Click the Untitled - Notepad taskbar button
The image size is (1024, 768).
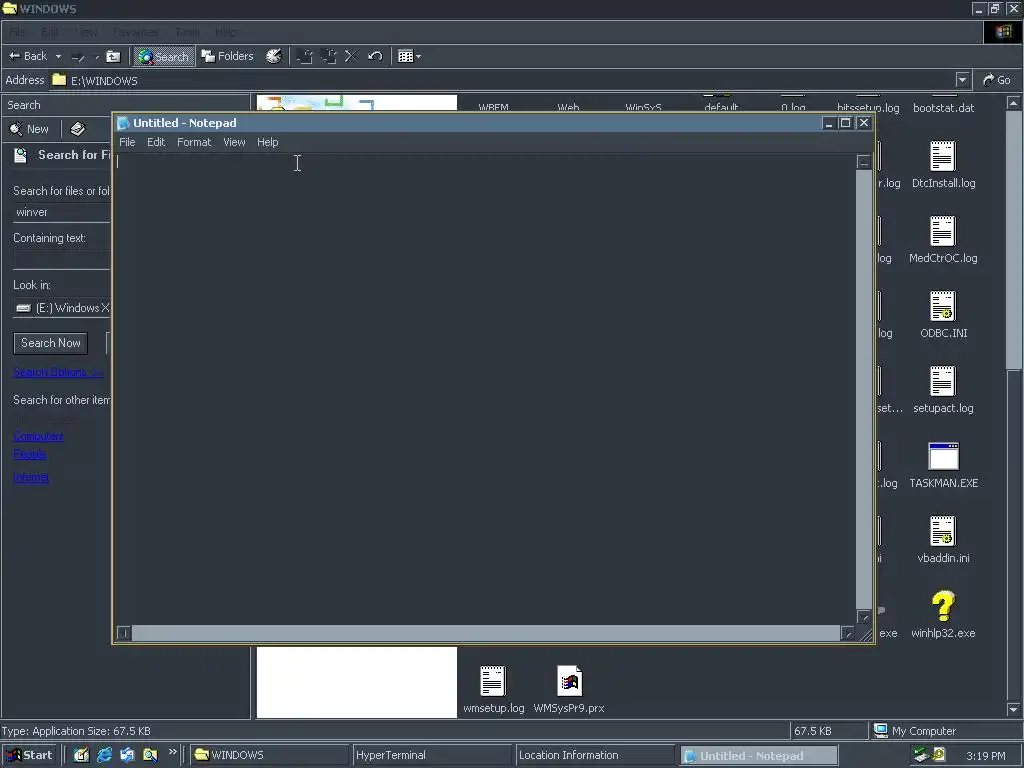pos(758,756)
